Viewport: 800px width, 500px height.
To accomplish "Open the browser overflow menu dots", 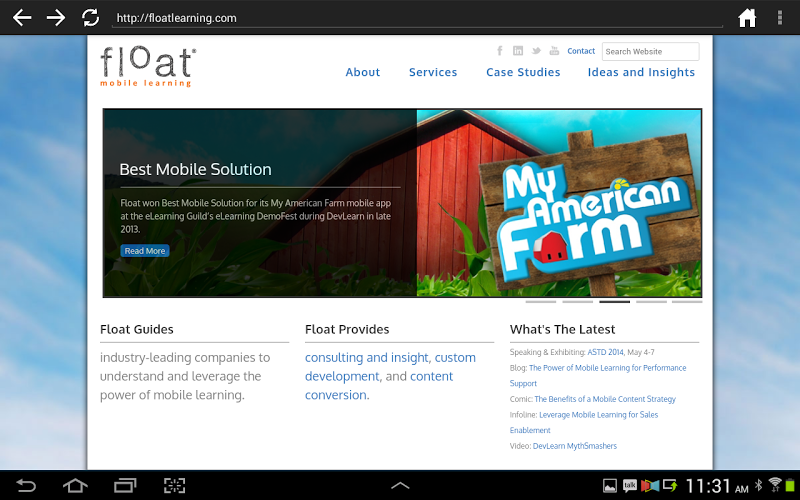I will tap(780, 18).
